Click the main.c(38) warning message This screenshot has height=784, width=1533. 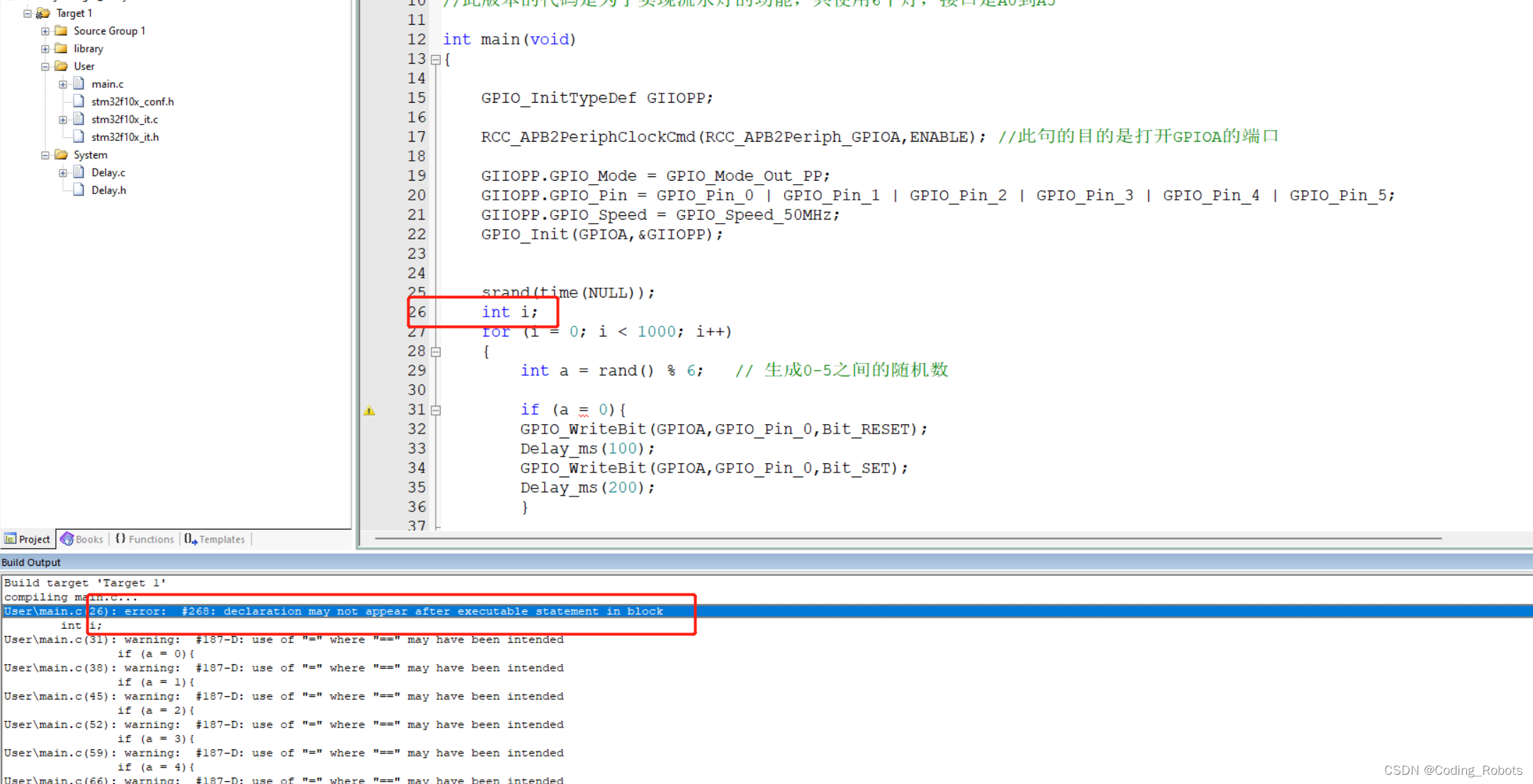point(283,668)
